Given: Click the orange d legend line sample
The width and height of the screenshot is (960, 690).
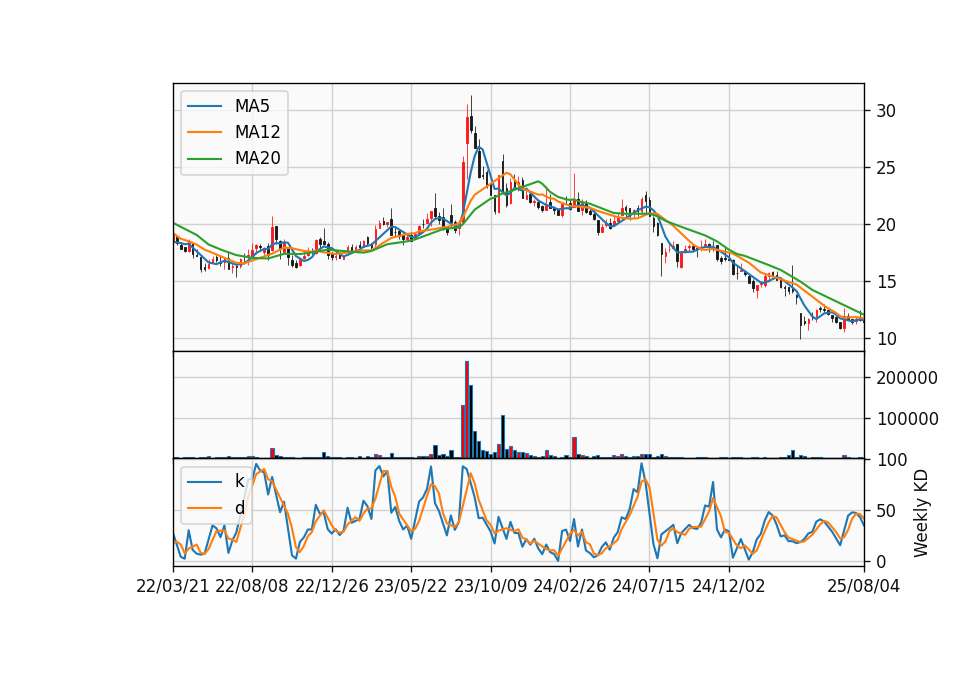Looking at the screenshot, I should tap(204, 508).
